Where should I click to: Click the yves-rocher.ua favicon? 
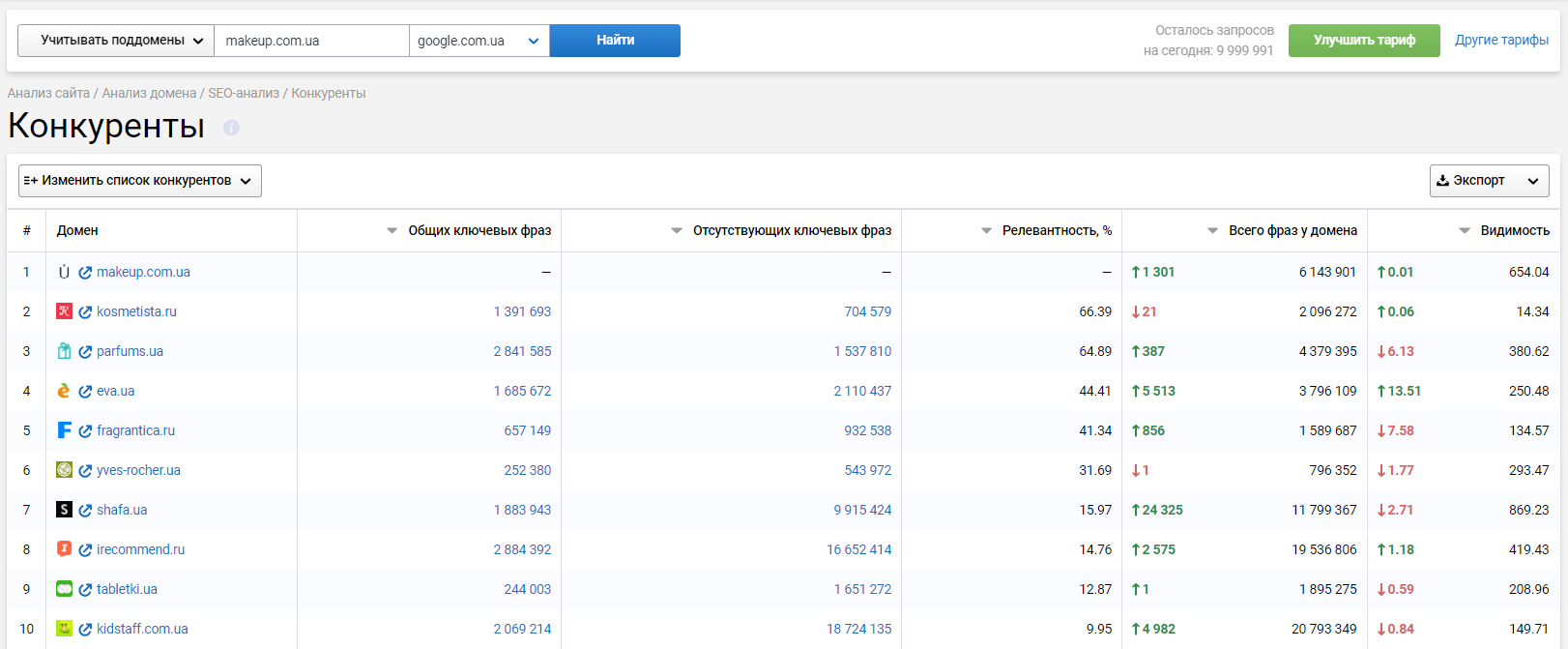coord(64,470)
